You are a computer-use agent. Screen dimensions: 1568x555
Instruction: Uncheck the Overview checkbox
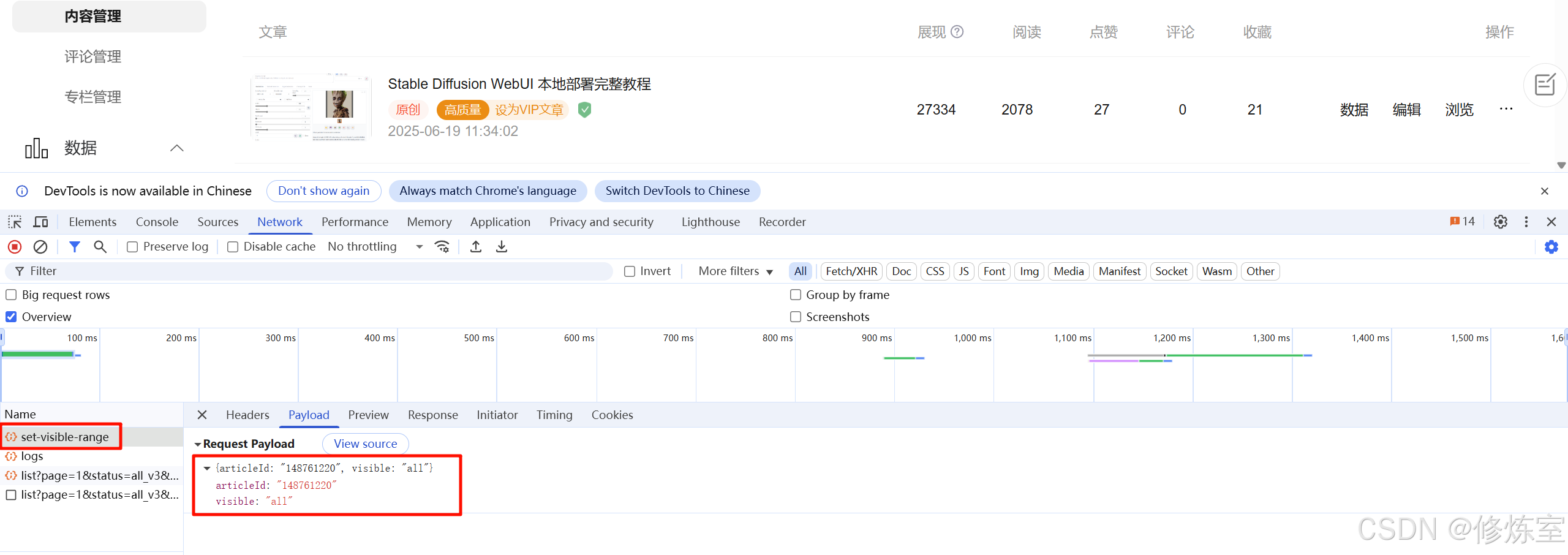(11, 317)
